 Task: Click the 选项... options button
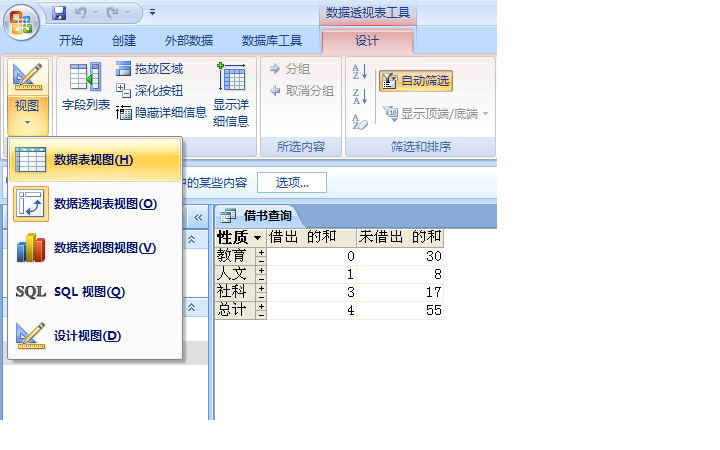click(292, 183)
